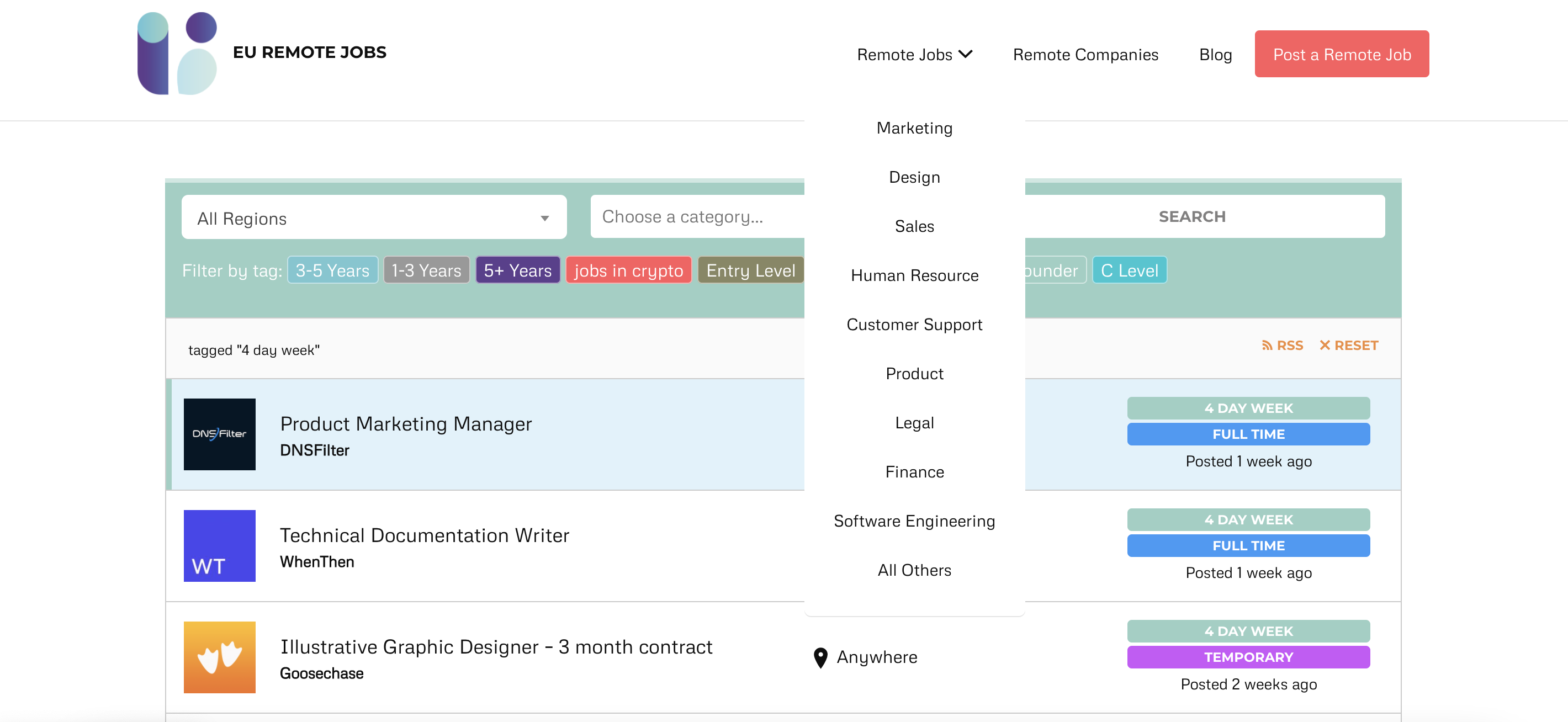Enable the jobs in crypto filter
This screenshot has height=722, width=1568.
[x=629, y=270]
